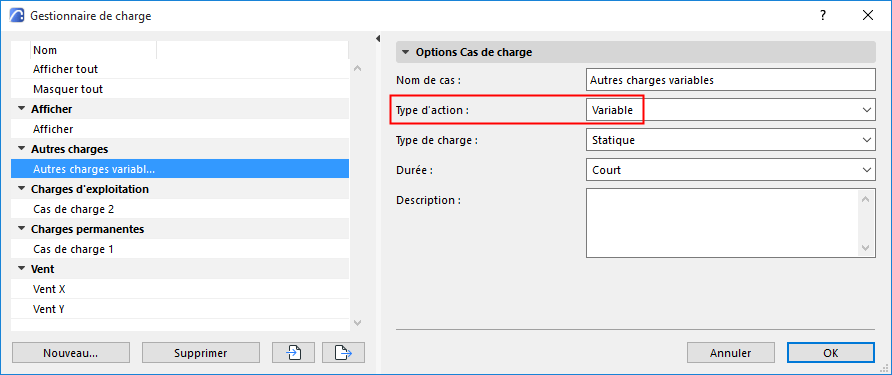Confirm with the OK button
The height and width of the screenshot is (375, 892).
pos(831,353)
